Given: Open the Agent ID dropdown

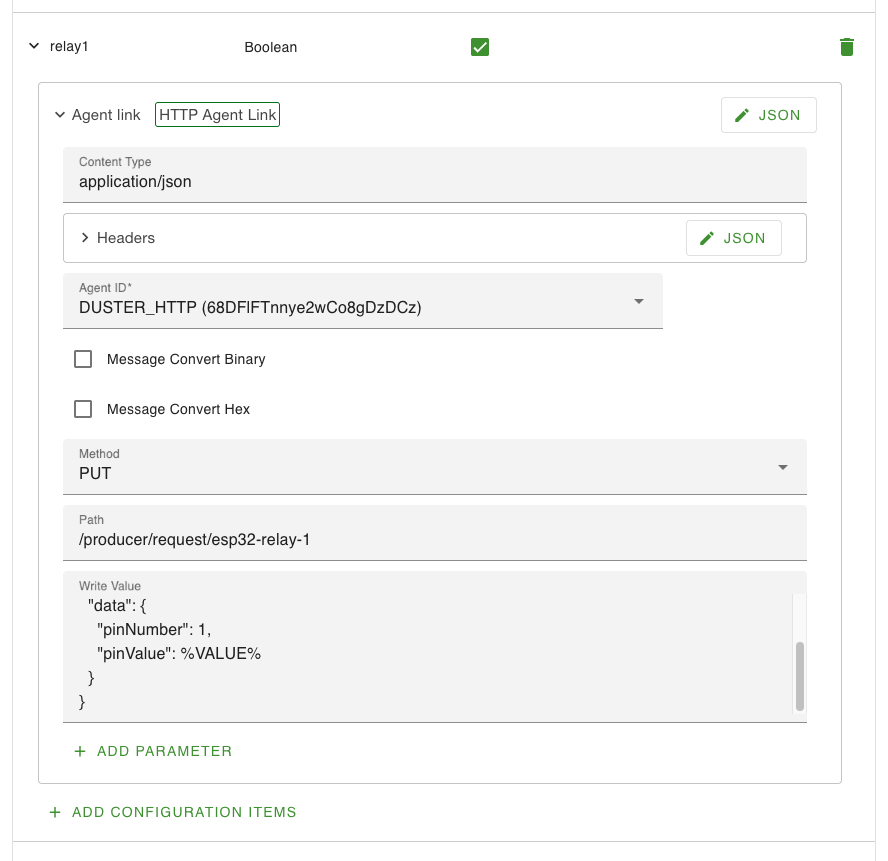Looking at the screenshot, I should click(639, 301).
